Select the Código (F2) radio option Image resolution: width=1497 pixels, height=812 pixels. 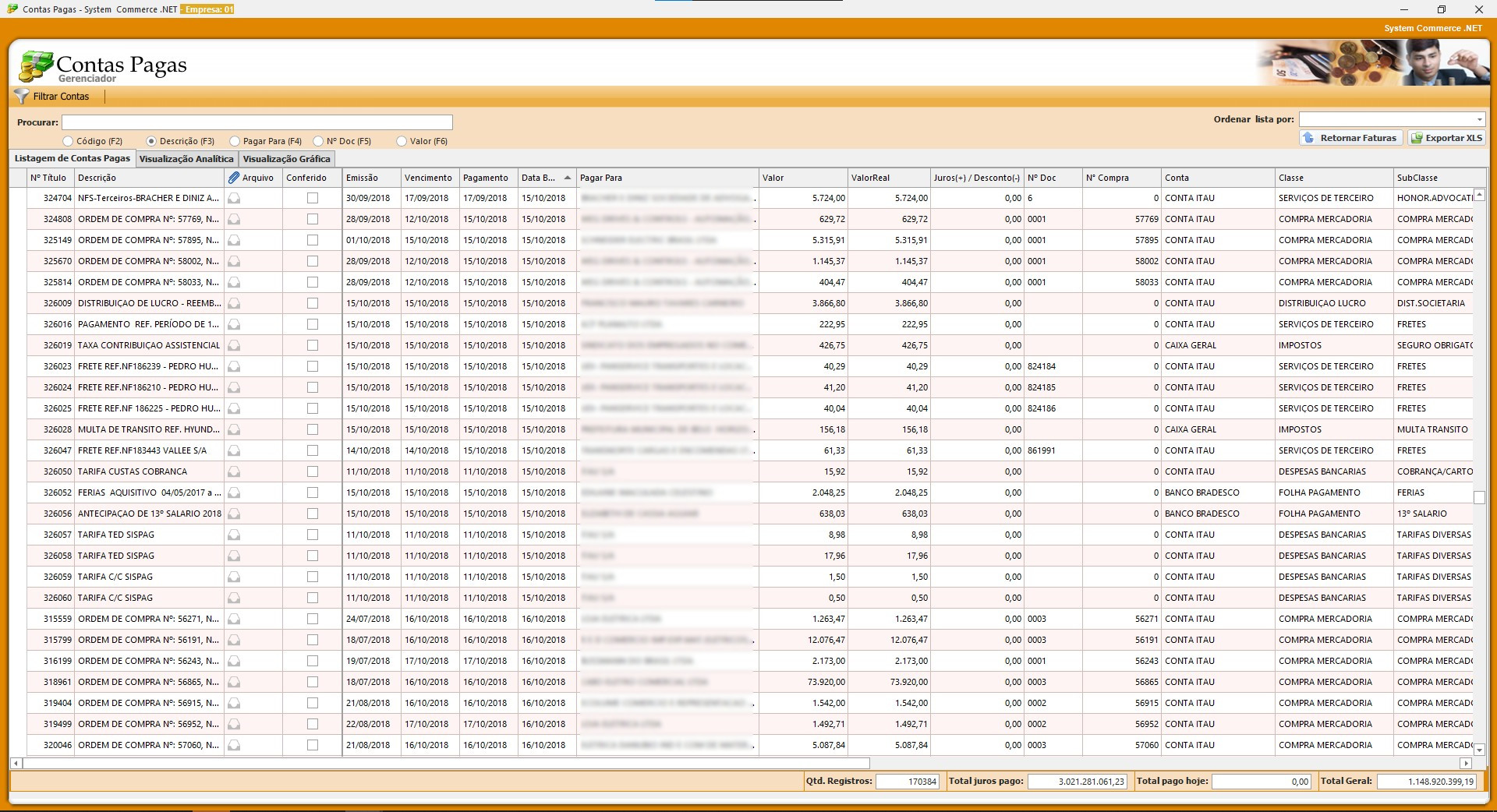tap(68, 141)
